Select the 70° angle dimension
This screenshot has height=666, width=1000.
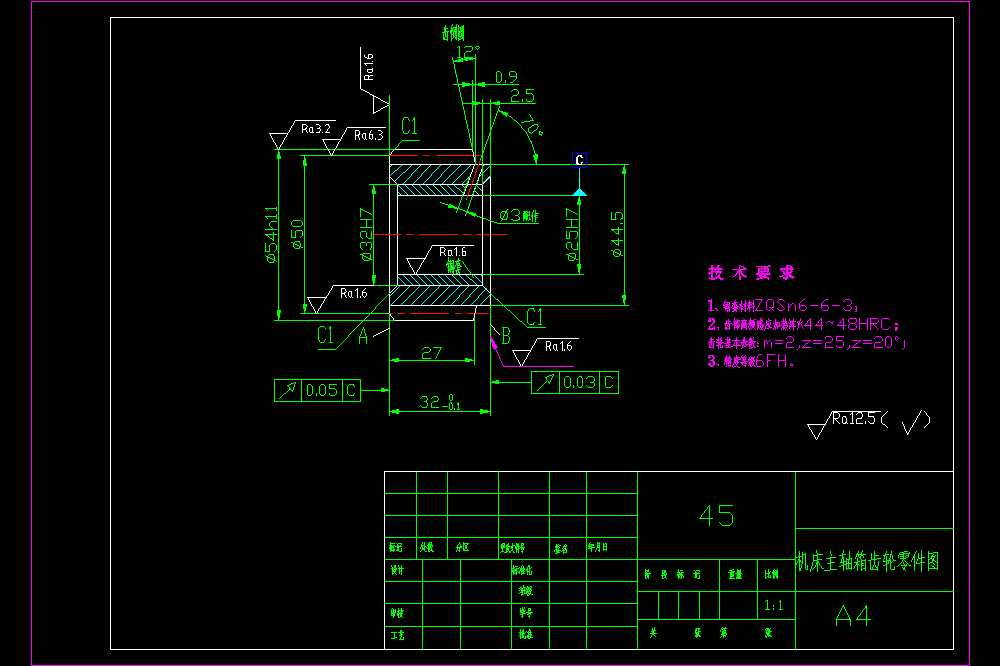coord(532,126)
